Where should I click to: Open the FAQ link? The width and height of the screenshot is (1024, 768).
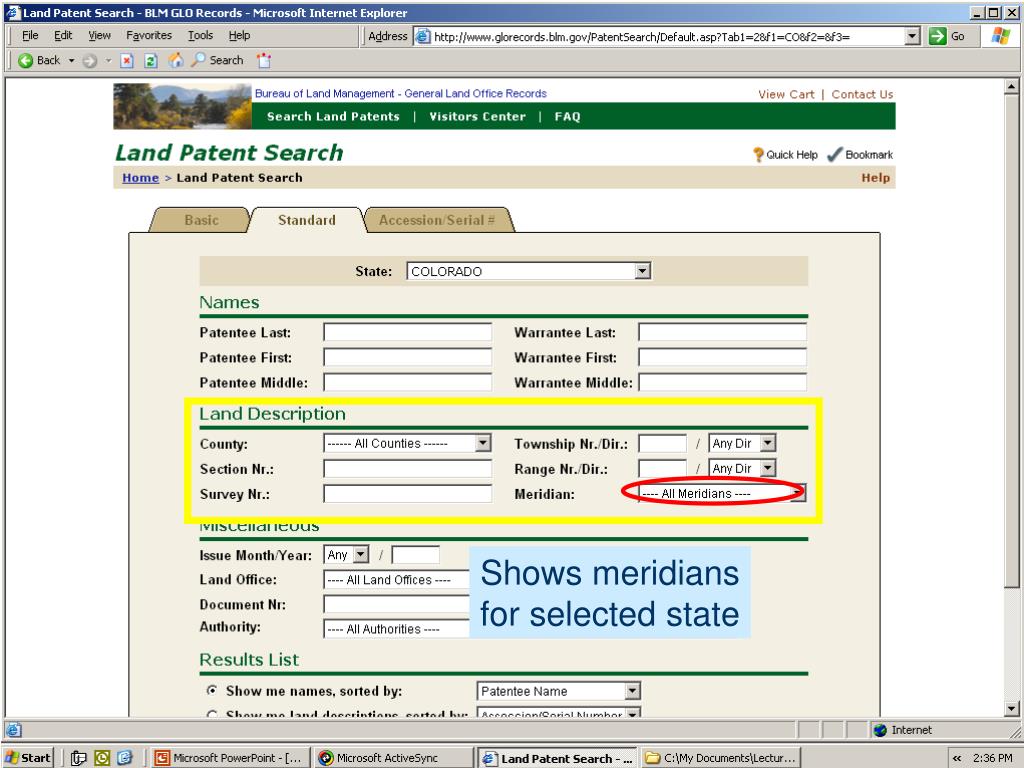[x=567, y=116]
